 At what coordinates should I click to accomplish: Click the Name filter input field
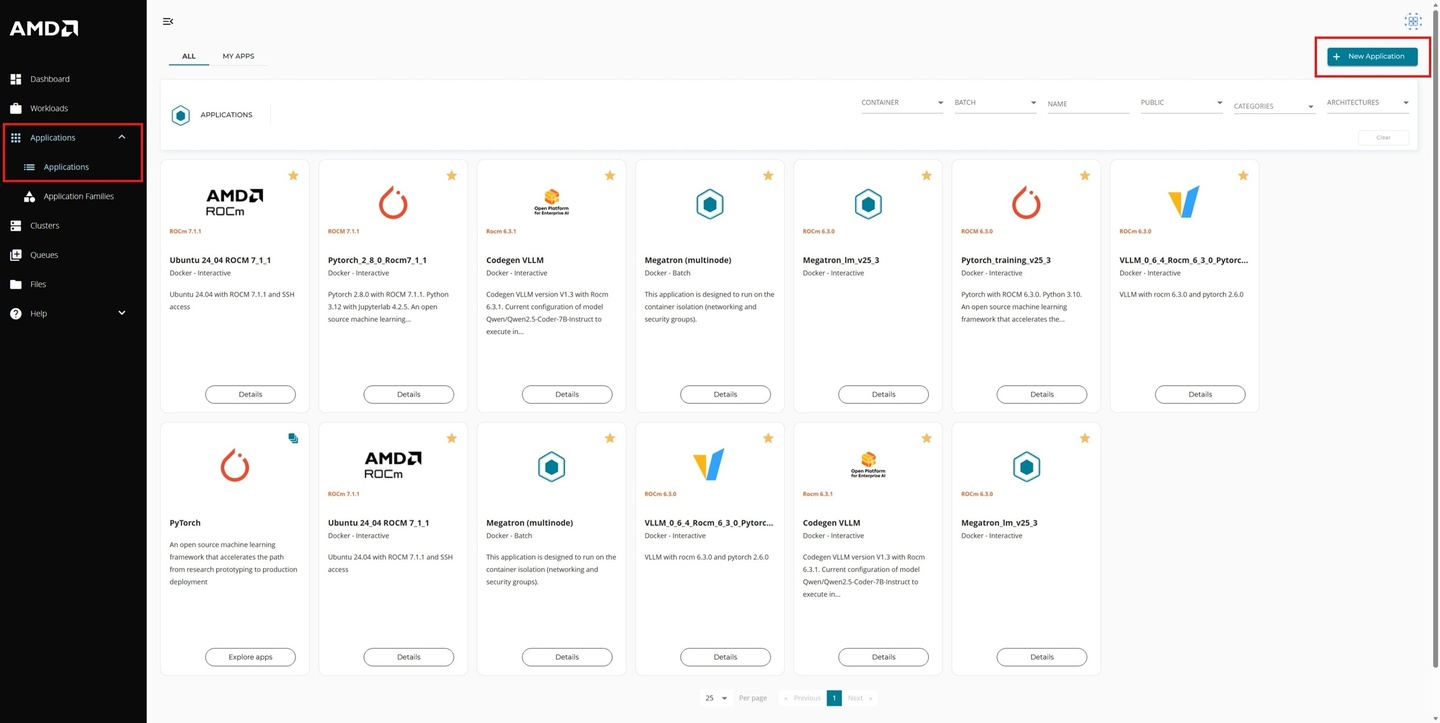pyautogui.click(x=1088, y=104)
